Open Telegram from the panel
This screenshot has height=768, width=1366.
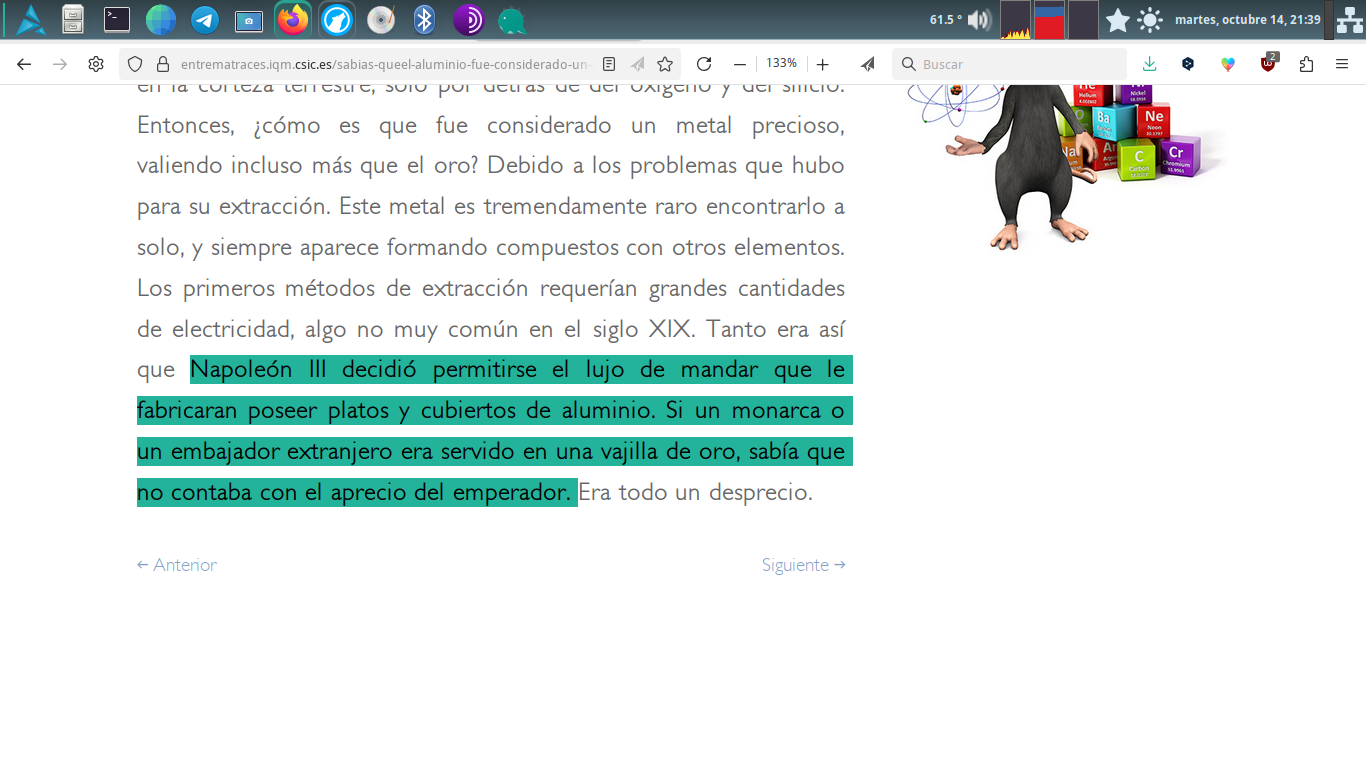coord(205,20)
